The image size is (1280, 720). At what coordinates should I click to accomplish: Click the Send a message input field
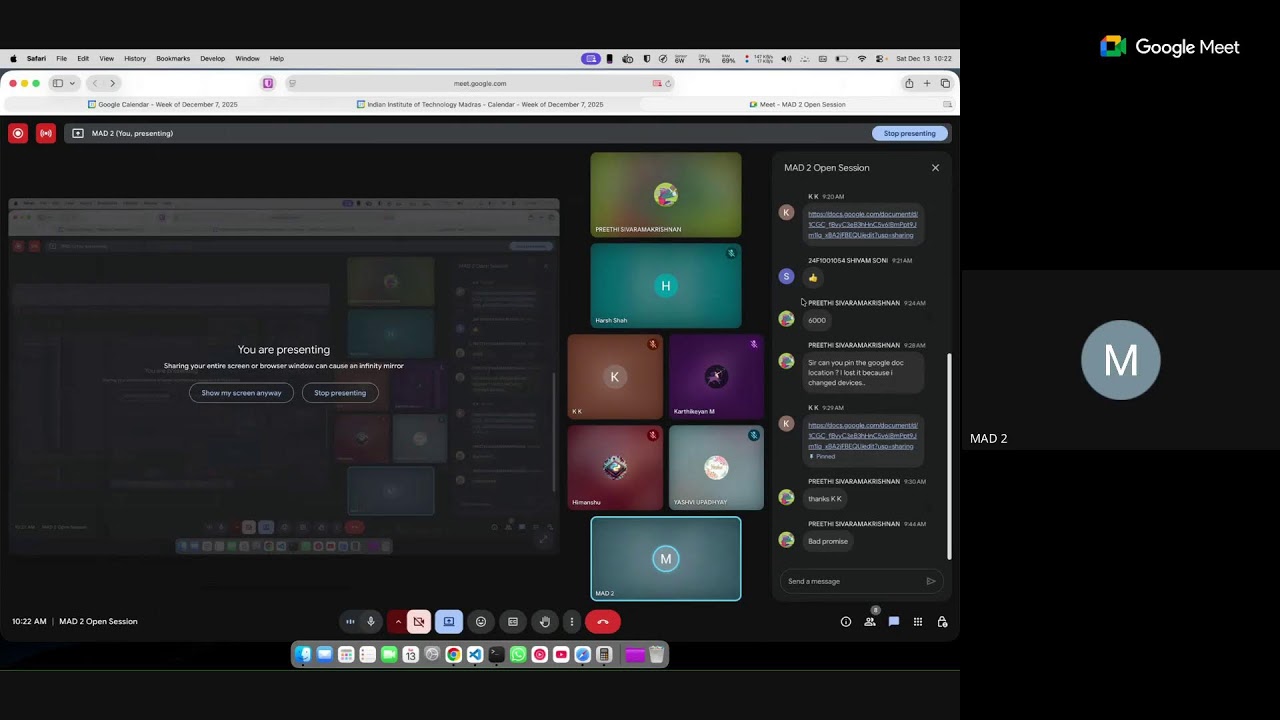pyautogui.click(x=852, y=581)
